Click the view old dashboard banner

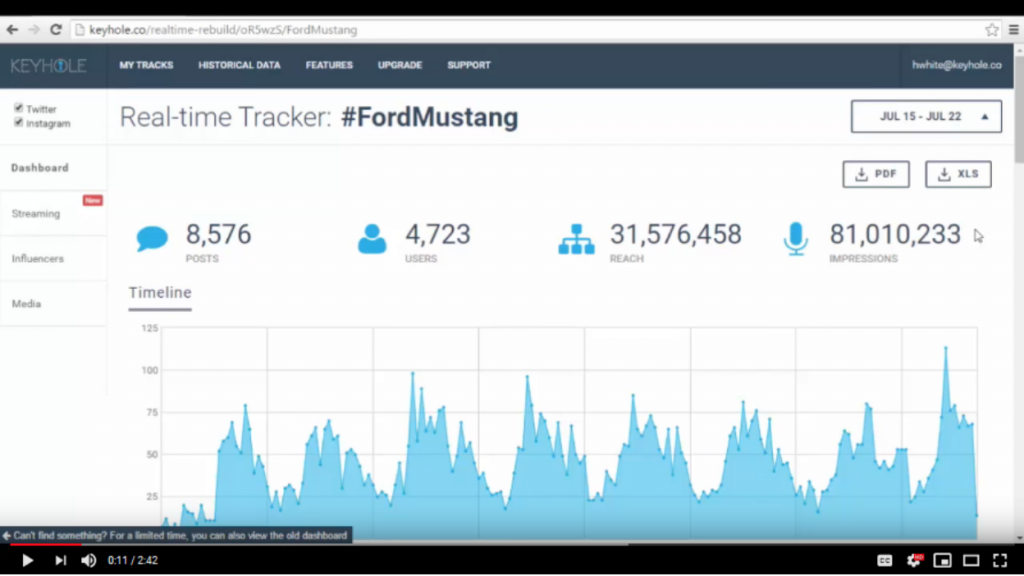pos(176,536)
